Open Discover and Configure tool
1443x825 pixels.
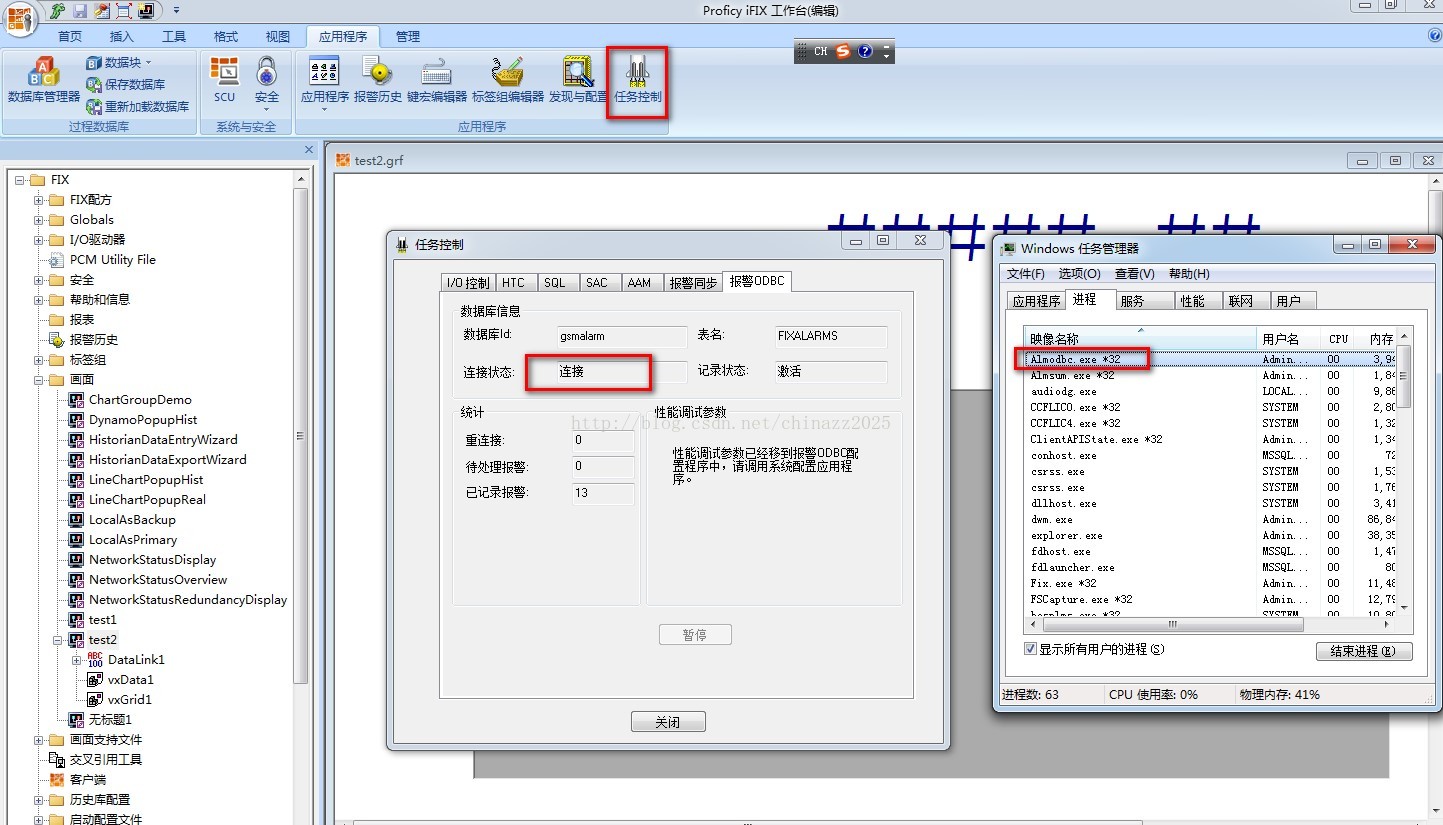click(578, 78)
